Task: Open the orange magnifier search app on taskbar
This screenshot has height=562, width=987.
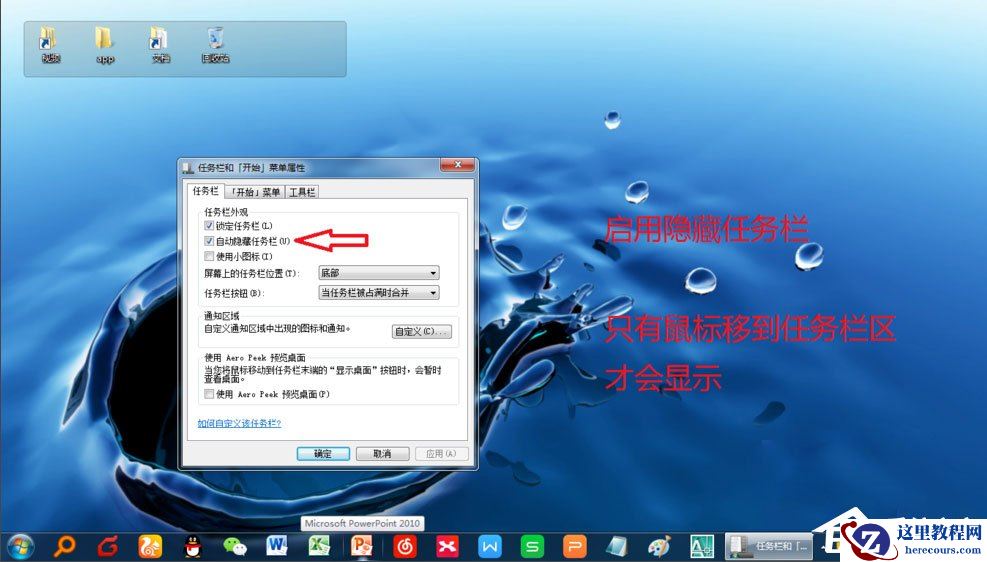Action: pyautogui.click(x=65, y=546)
